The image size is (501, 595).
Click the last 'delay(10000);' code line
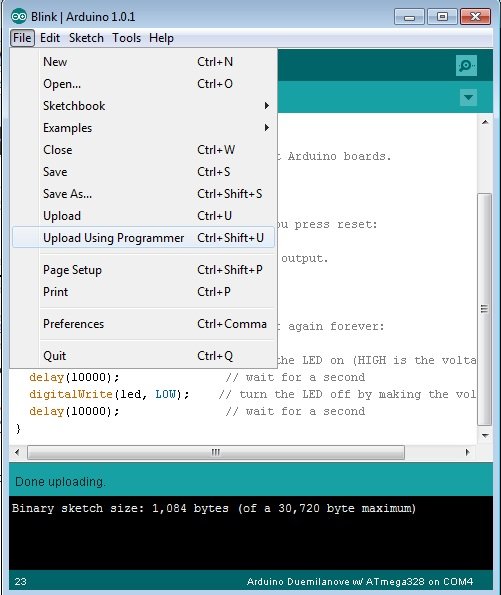[x=74, y=411]
